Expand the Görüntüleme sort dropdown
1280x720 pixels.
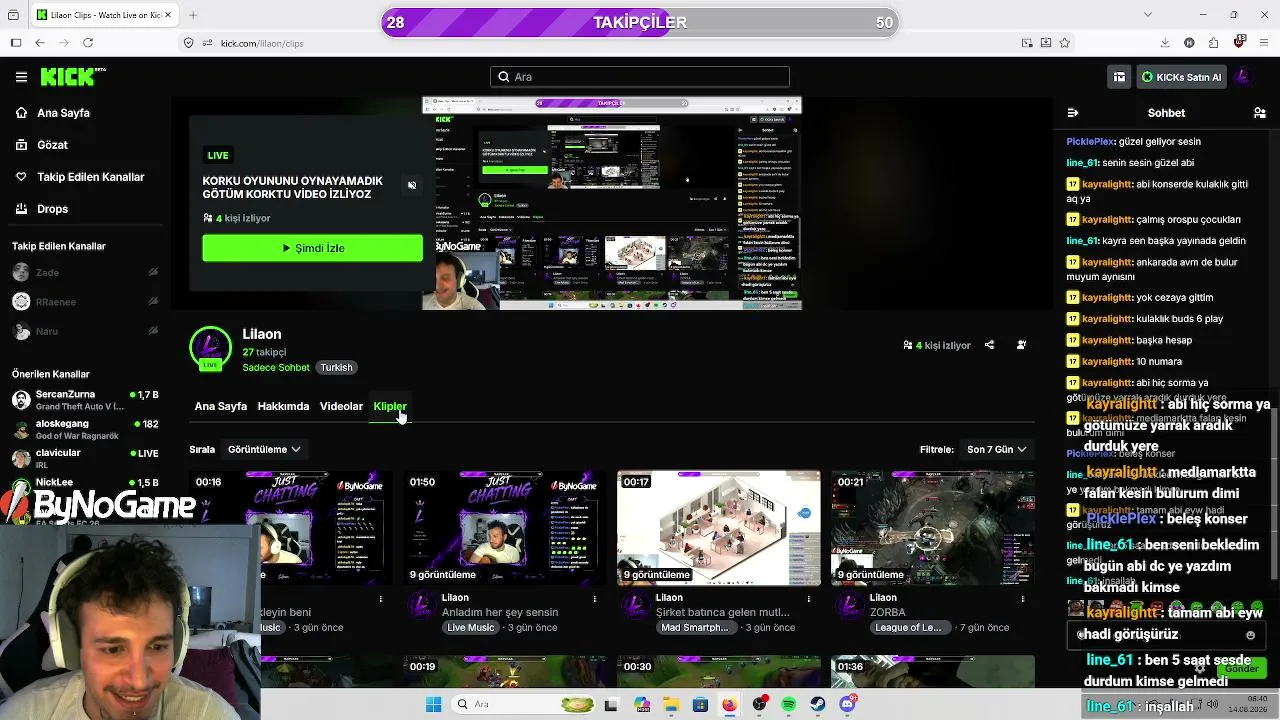coord(264,450)
